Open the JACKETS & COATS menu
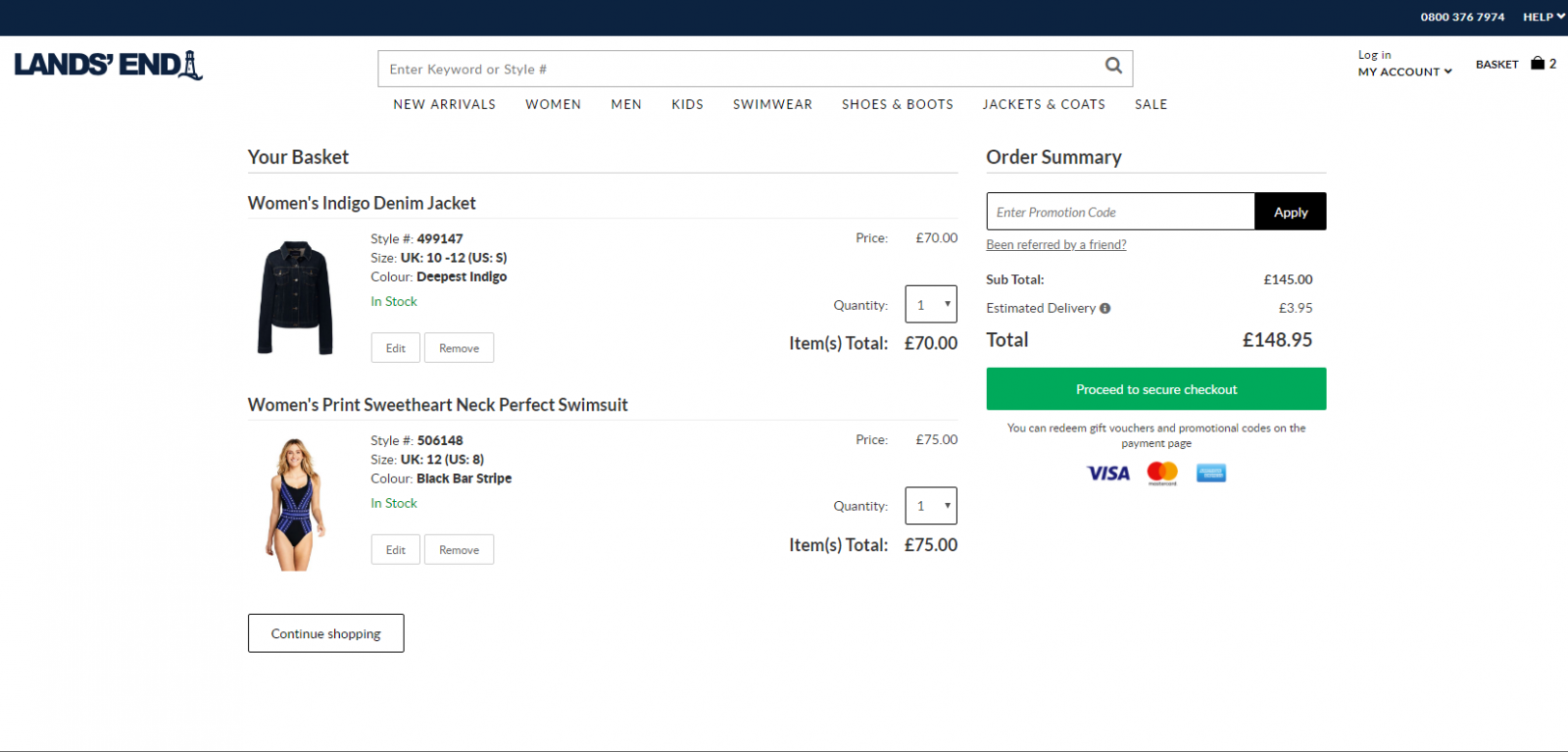Viewport: 1568px width, 752px height. click(x=1044, y=104)
